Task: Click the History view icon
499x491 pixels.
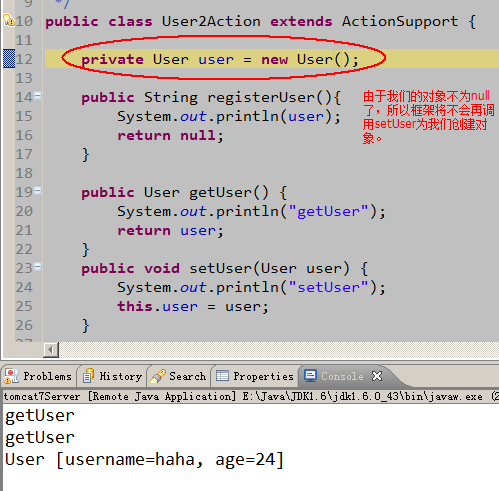Action: (89, 376)
